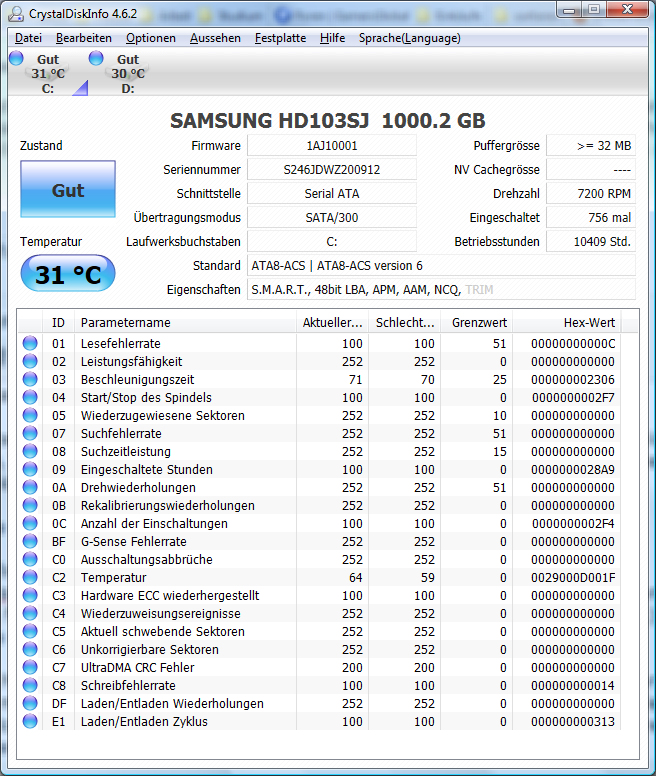Viewport: 656px width, 776px height.
Task: Open the Festplatte menu
Action: click(x=280, y=38)
